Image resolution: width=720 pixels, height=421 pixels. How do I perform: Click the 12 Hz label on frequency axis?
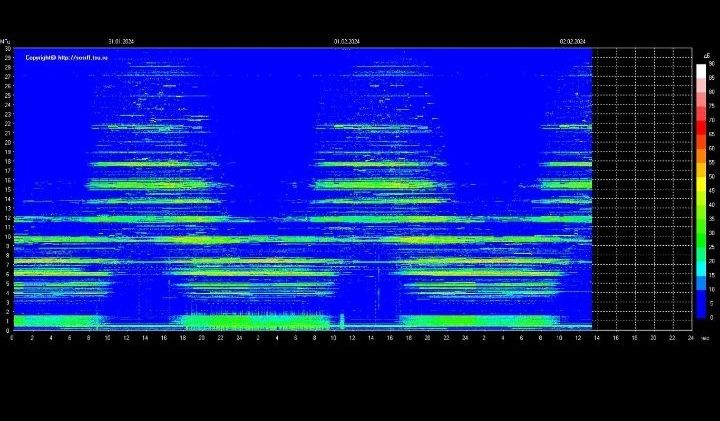(7, 217)
